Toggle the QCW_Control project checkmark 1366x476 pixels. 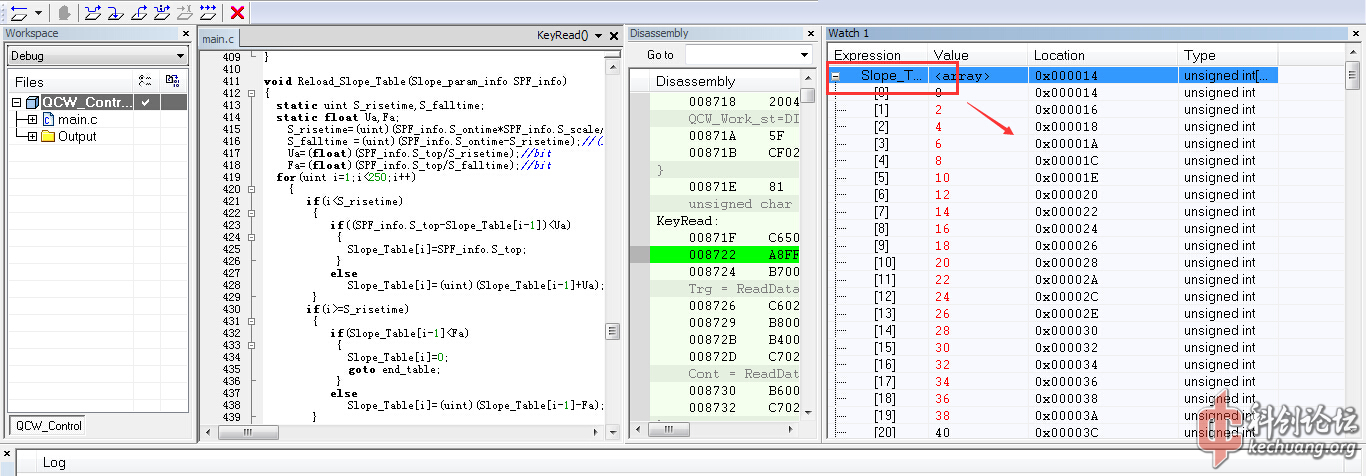point(146,102)
